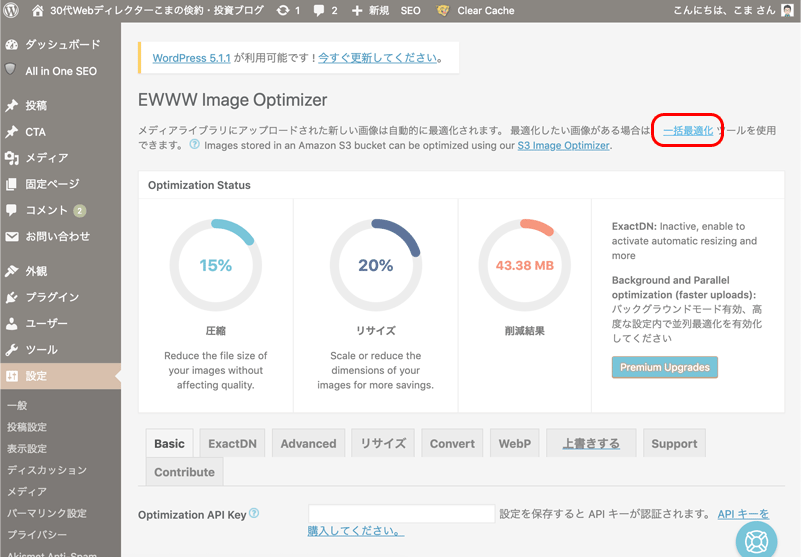Open パーマリンク設定 submenu item
The width and height of the screenshot is (801, 557).
coord(46,513)
